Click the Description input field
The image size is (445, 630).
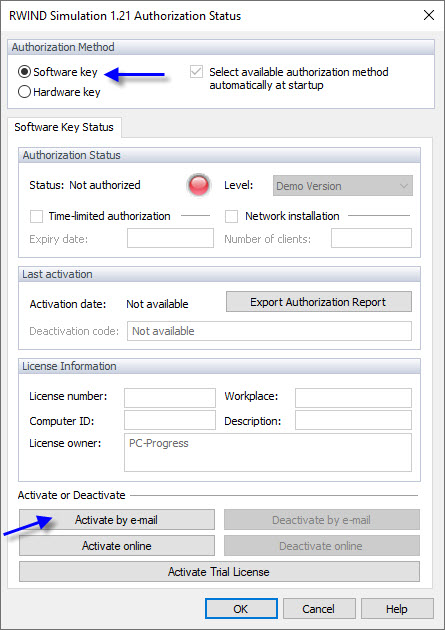[353, 420]
